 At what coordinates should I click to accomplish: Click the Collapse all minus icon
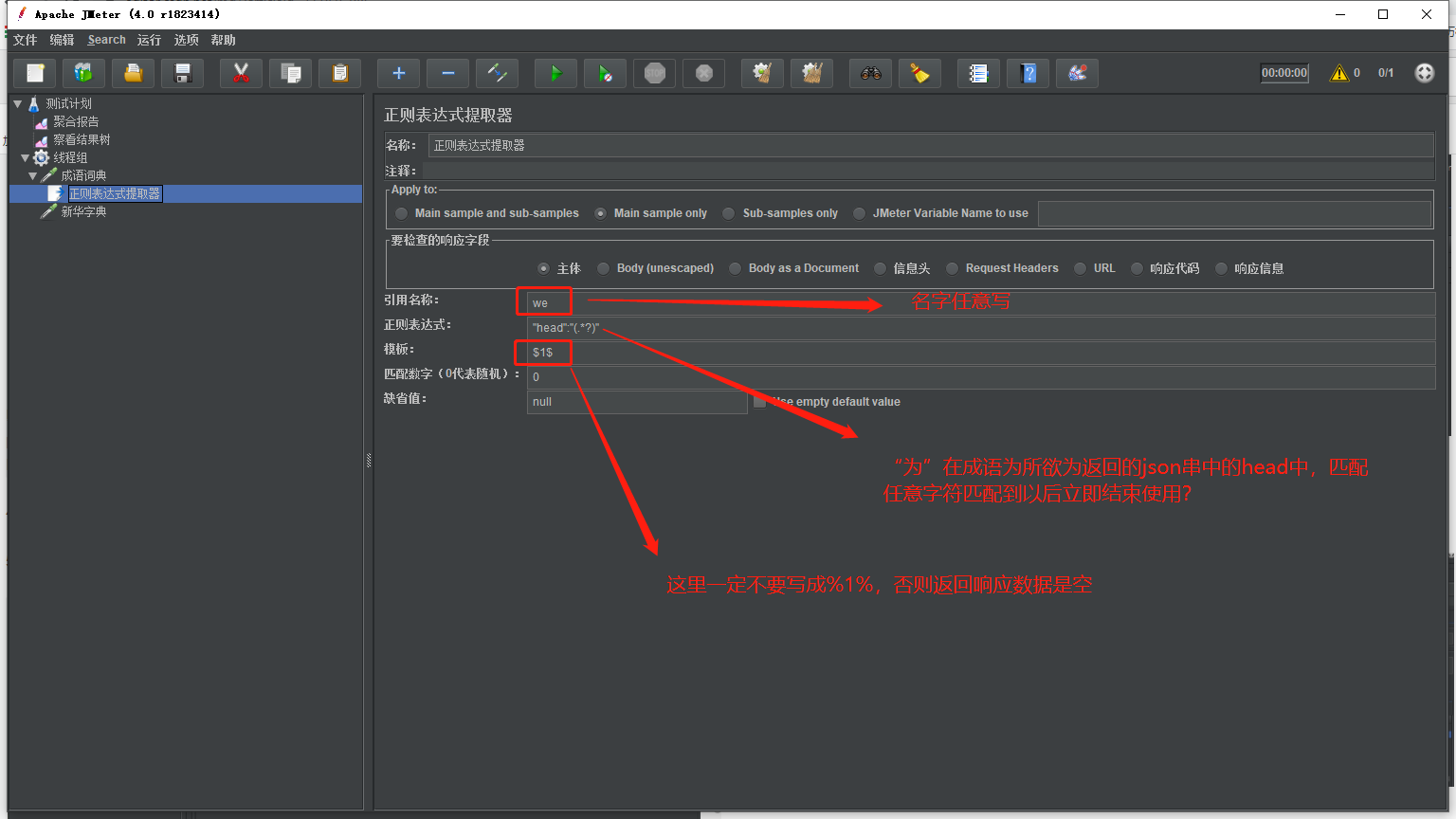(x=447, y=73)
